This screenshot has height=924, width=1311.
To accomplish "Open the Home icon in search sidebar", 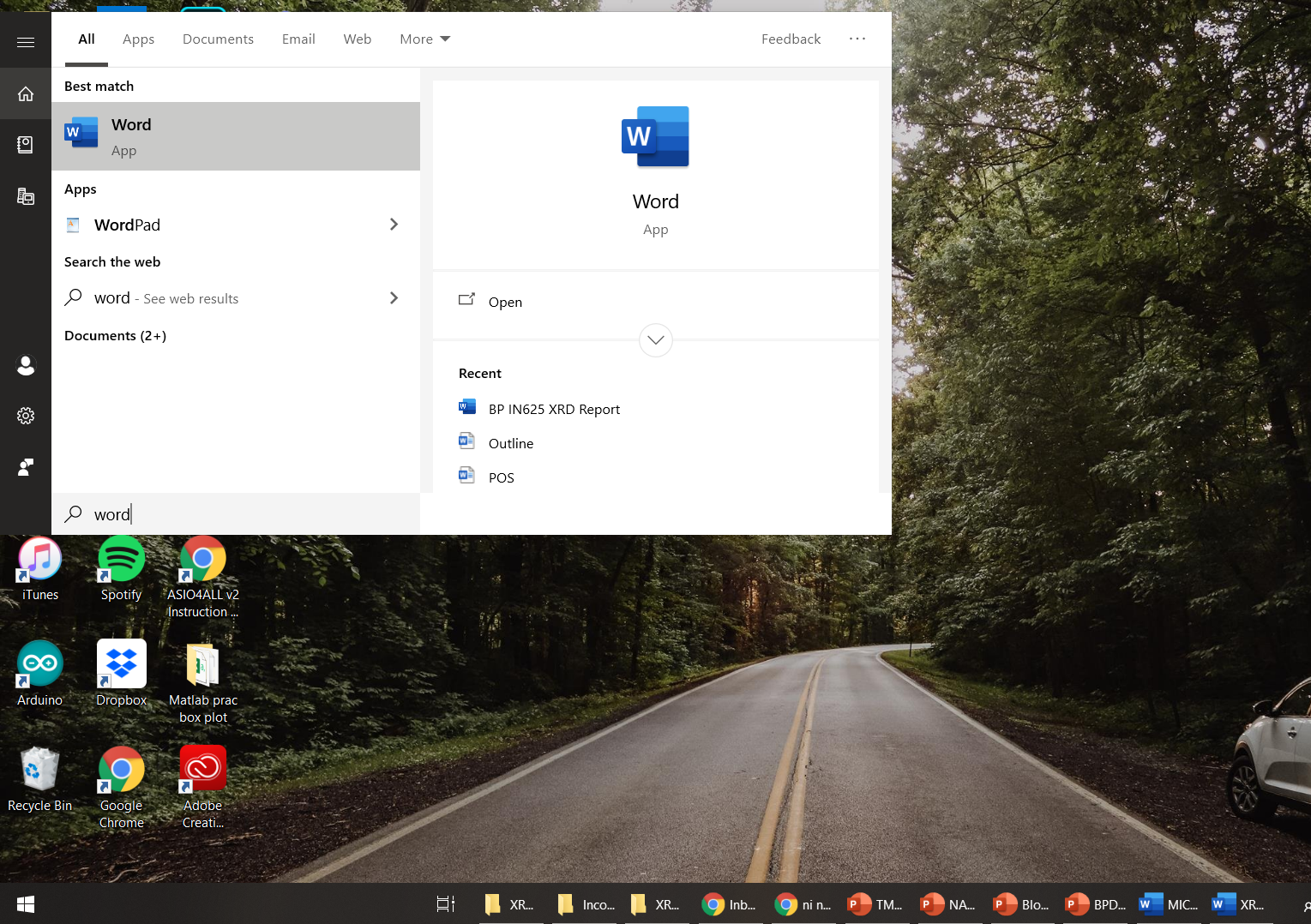I will click(26, 93).
